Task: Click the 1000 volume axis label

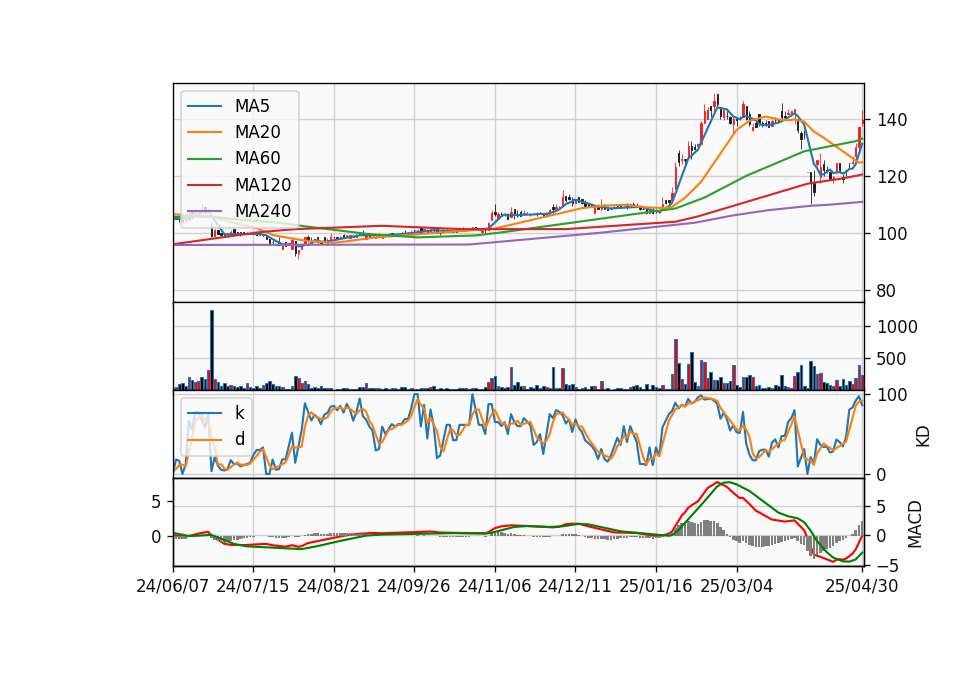Action: 898,327
